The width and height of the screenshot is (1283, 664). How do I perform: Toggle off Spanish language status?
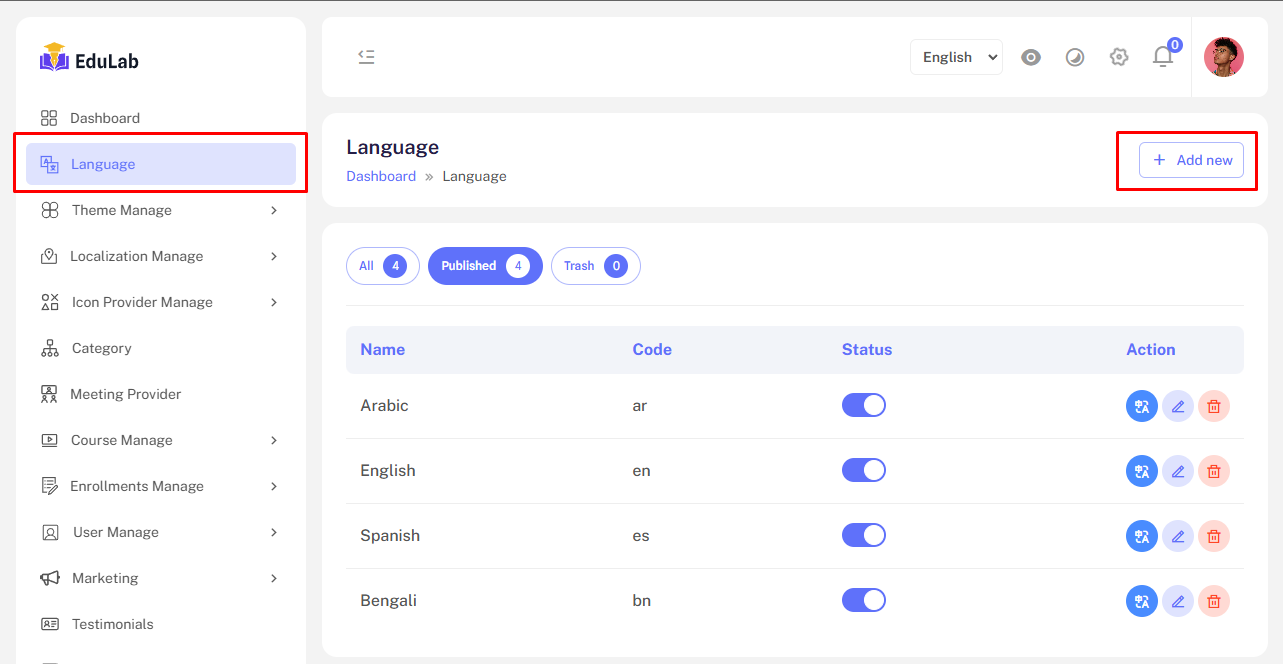pyautogui.click(x=864, y=535)
